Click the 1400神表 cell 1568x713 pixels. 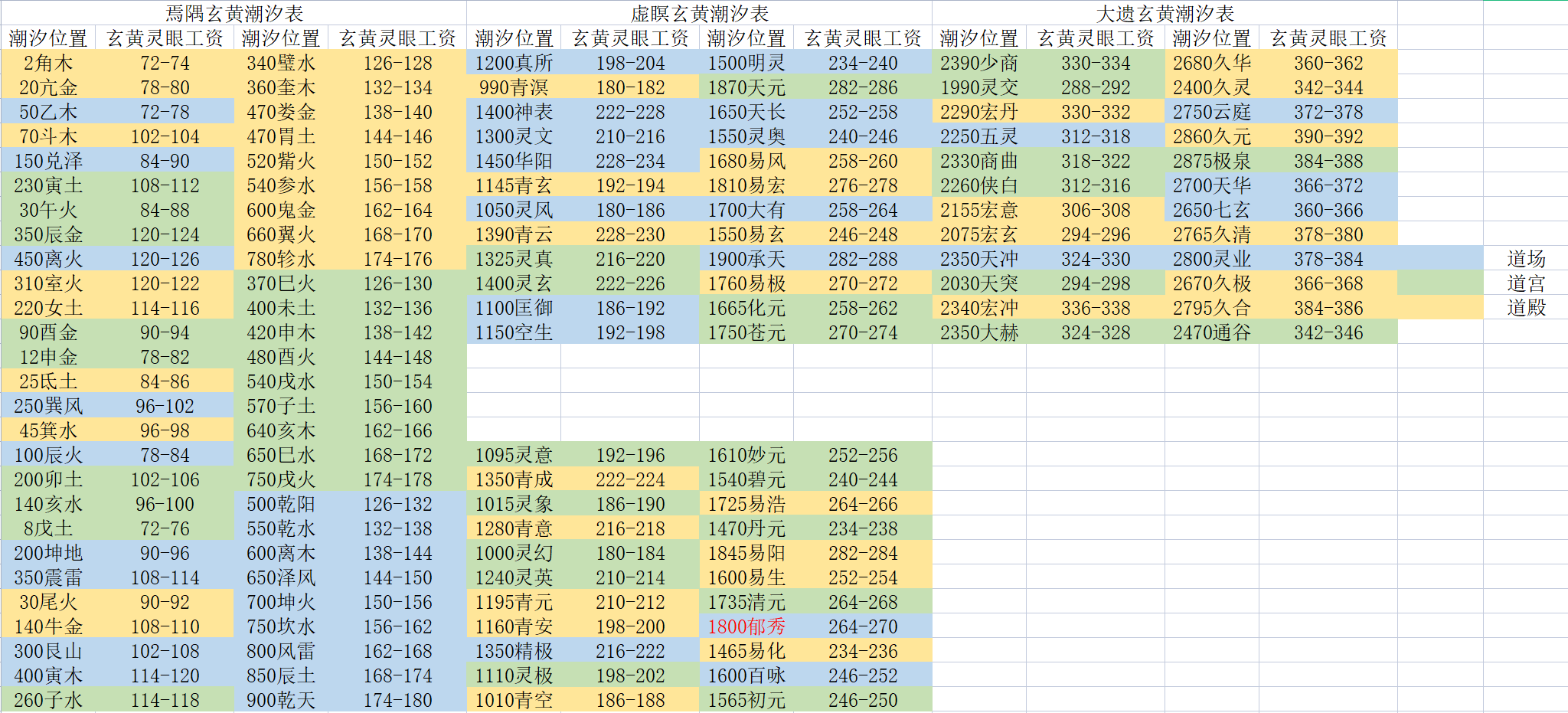coord(514,111)
